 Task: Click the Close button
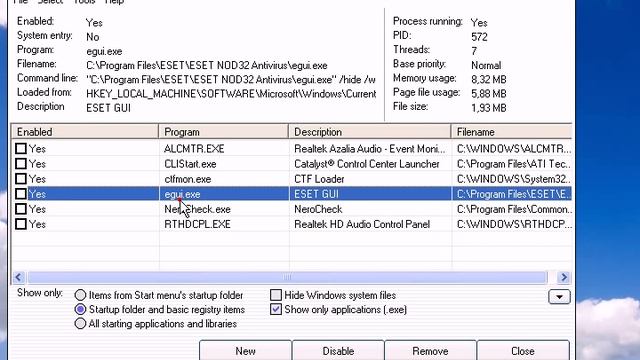(x=523, y=351)
